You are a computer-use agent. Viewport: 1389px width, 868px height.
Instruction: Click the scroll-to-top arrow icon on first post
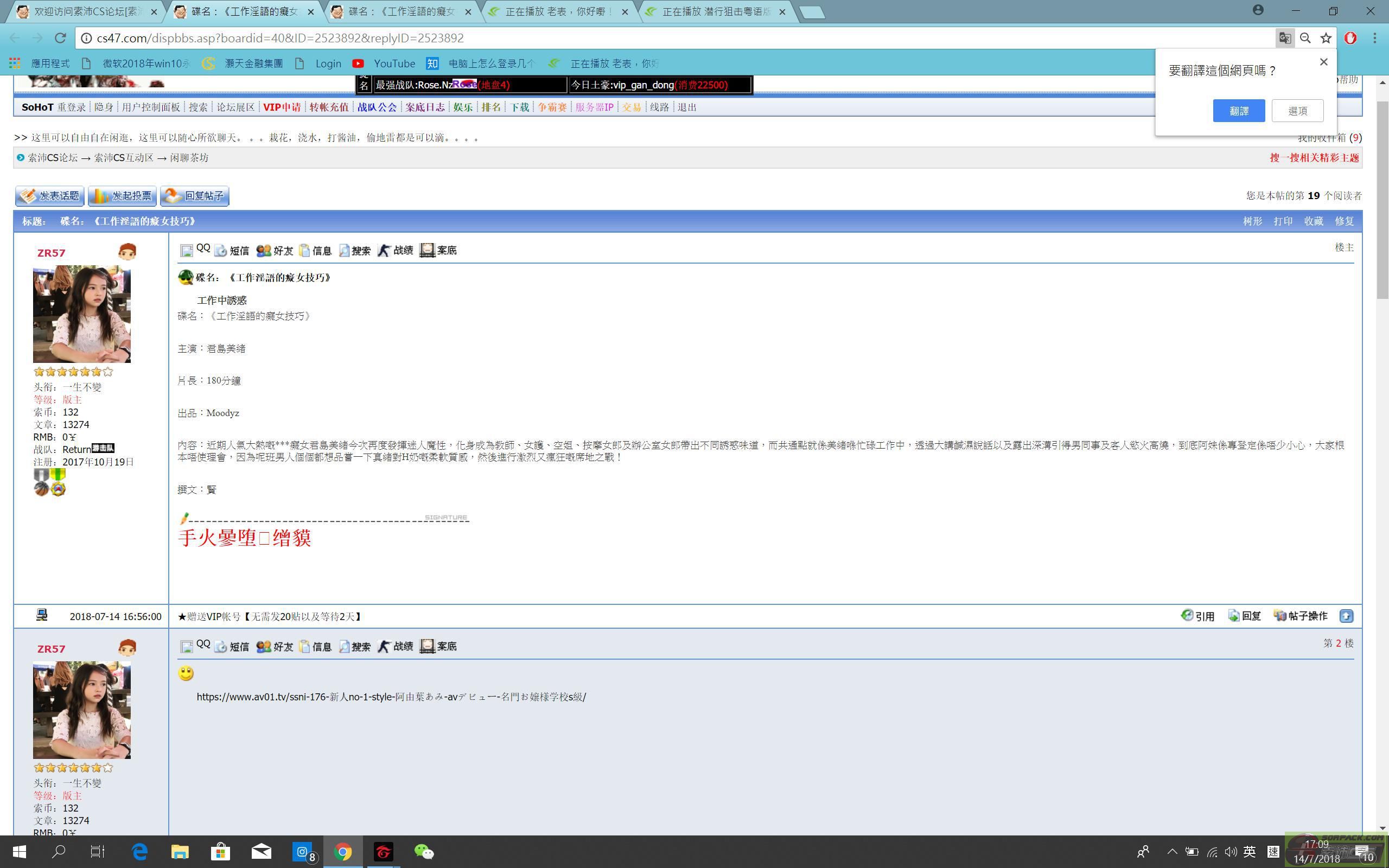(1346, 616)
